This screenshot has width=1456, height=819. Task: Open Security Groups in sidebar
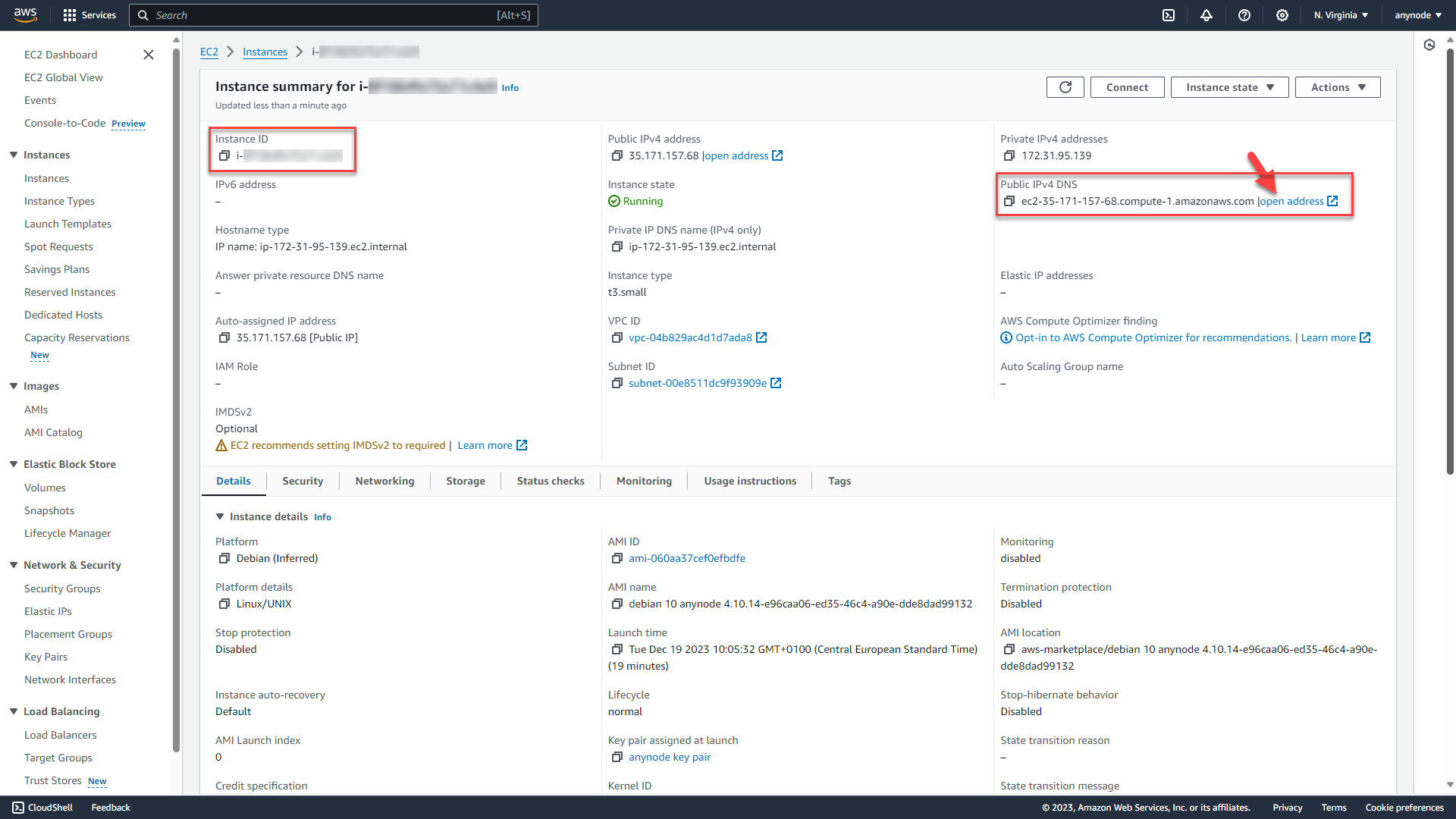click(x=62, y=588)
